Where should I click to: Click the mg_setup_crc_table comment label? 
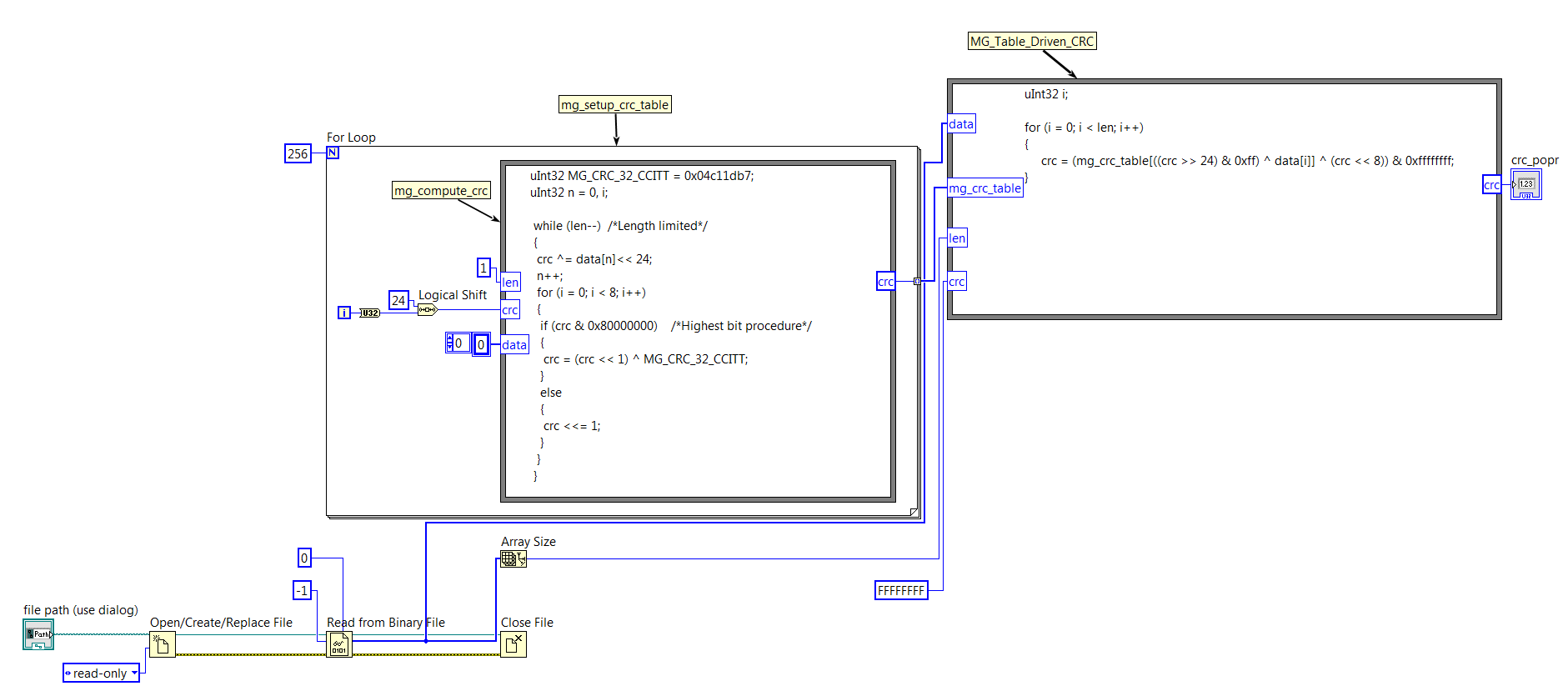pos(615,105)
